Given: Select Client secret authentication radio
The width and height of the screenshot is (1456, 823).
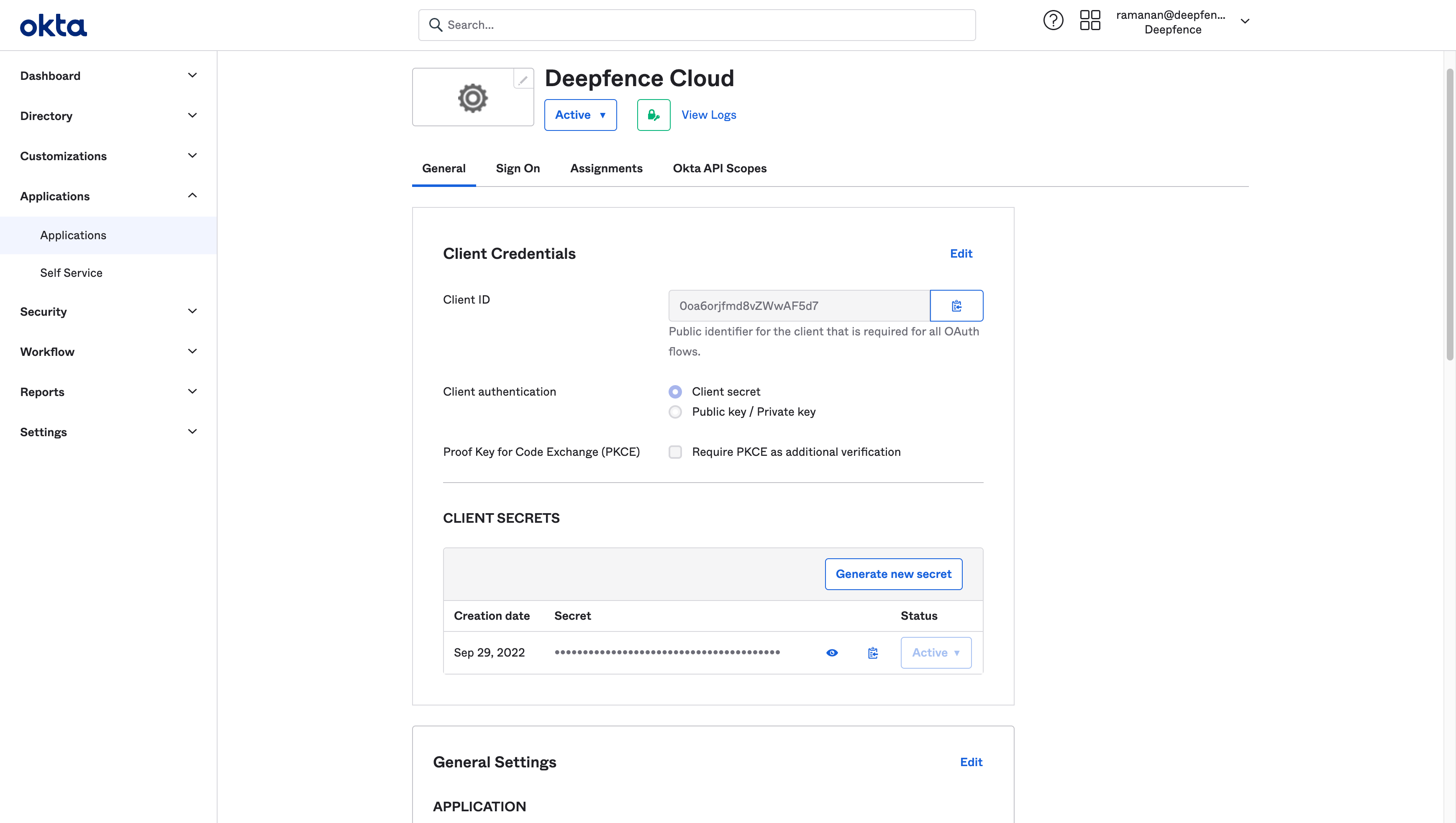Looking at the screenshot, I should point(675,392).
